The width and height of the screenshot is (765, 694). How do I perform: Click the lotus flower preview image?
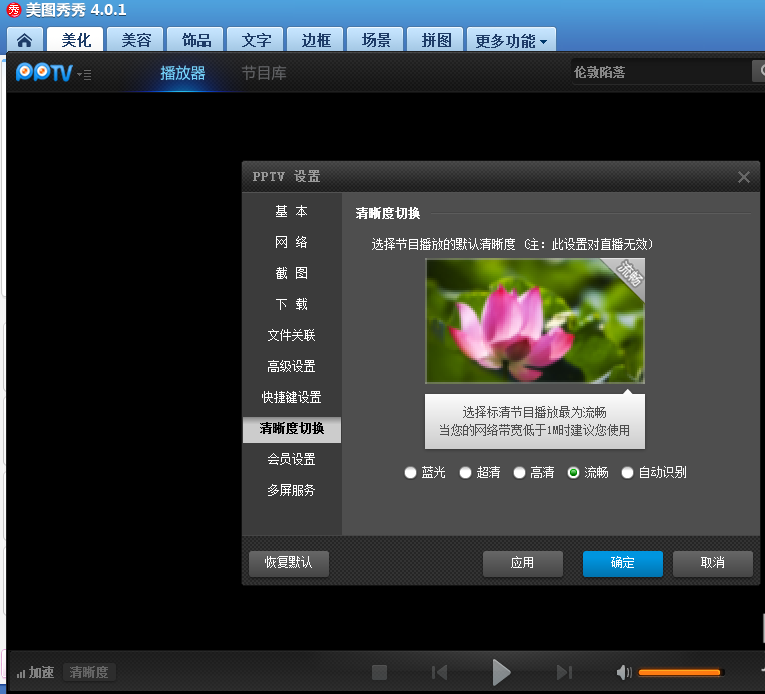[x=535, y=321]
